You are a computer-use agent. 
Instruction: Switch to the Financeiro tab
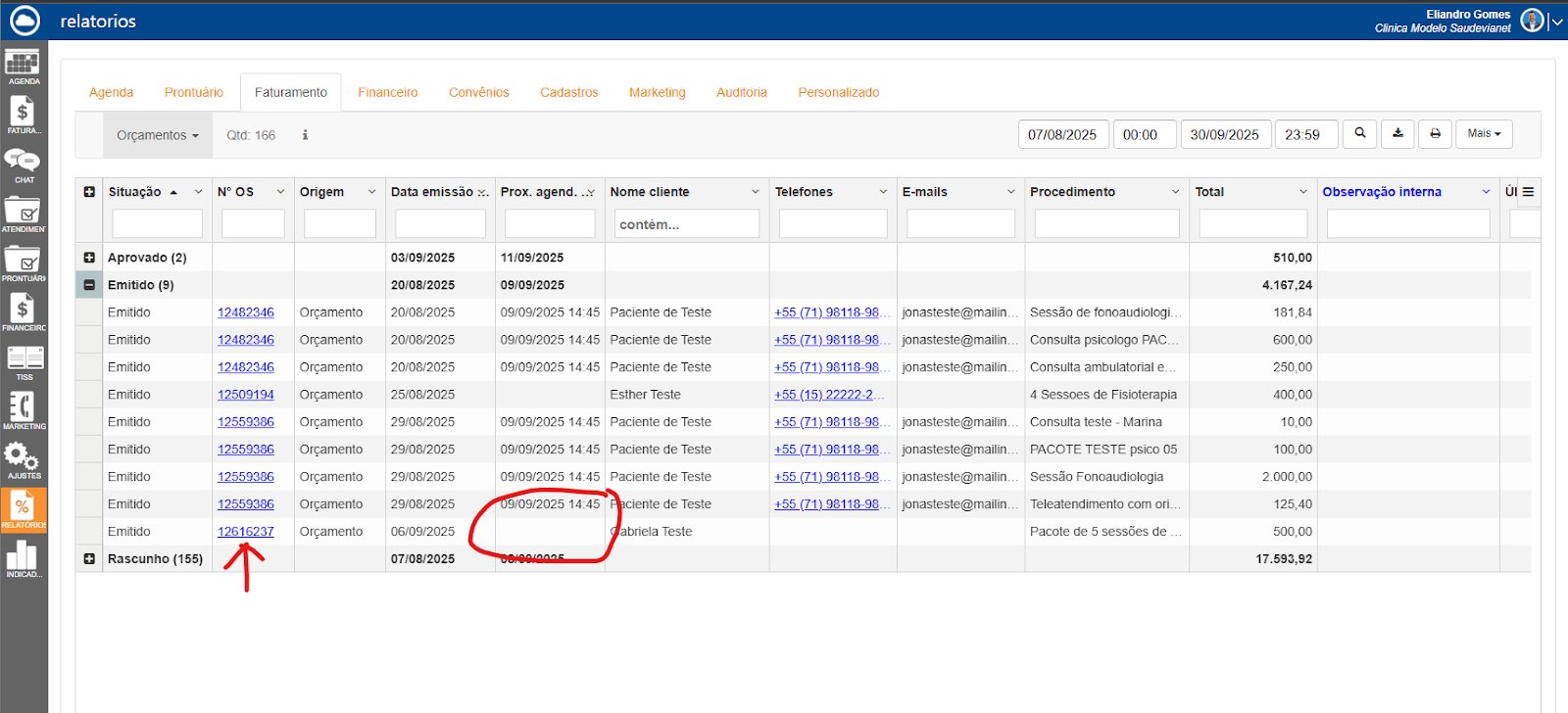387,92
